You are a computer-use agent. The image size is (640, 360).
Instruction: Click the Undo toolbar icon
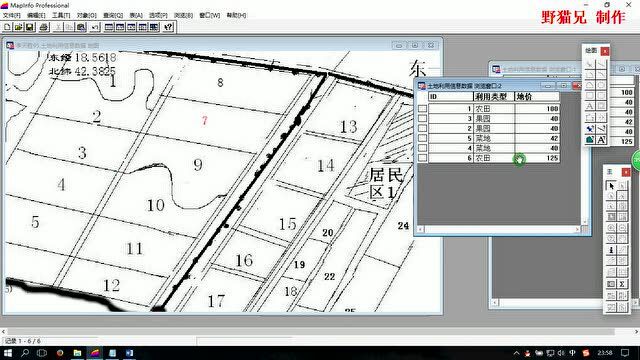point(95,27)
